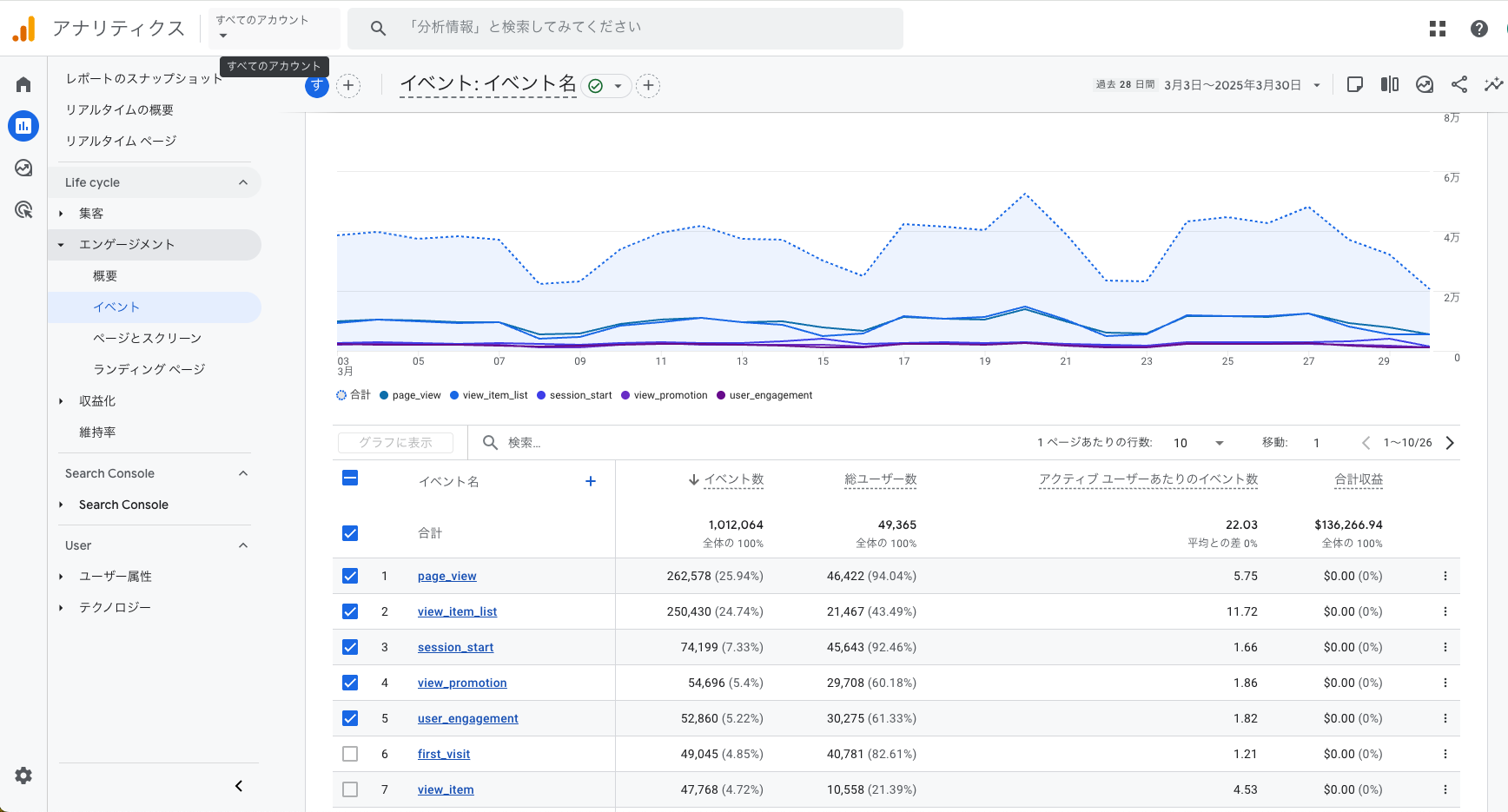Uncheck the 合計 totals row checkbox
The width and height of the screenshot is (1508, 812).
tap(350, 533)
